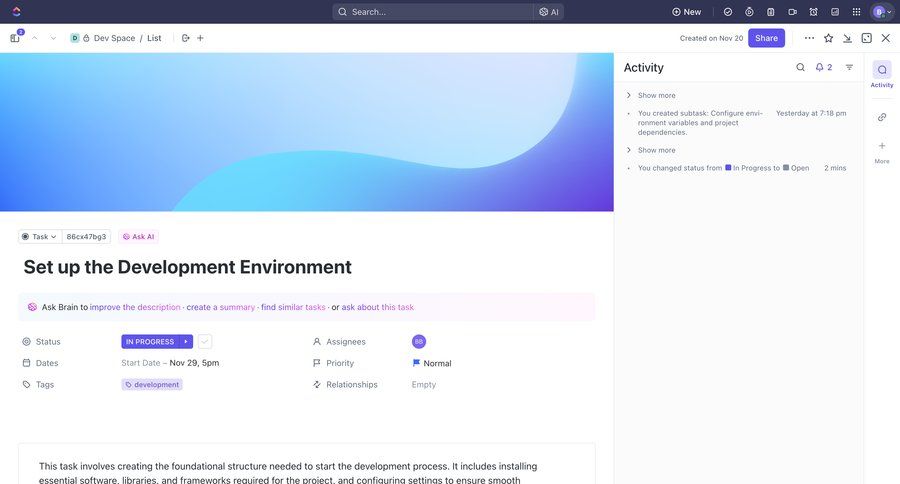Go to next task with down chevron
The image size is (900, 484).
pos(53,38)
